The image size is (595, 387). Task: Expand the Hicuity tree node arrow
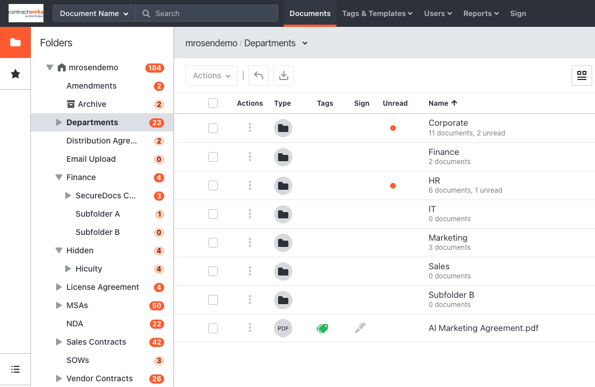[x=68, y=269]
